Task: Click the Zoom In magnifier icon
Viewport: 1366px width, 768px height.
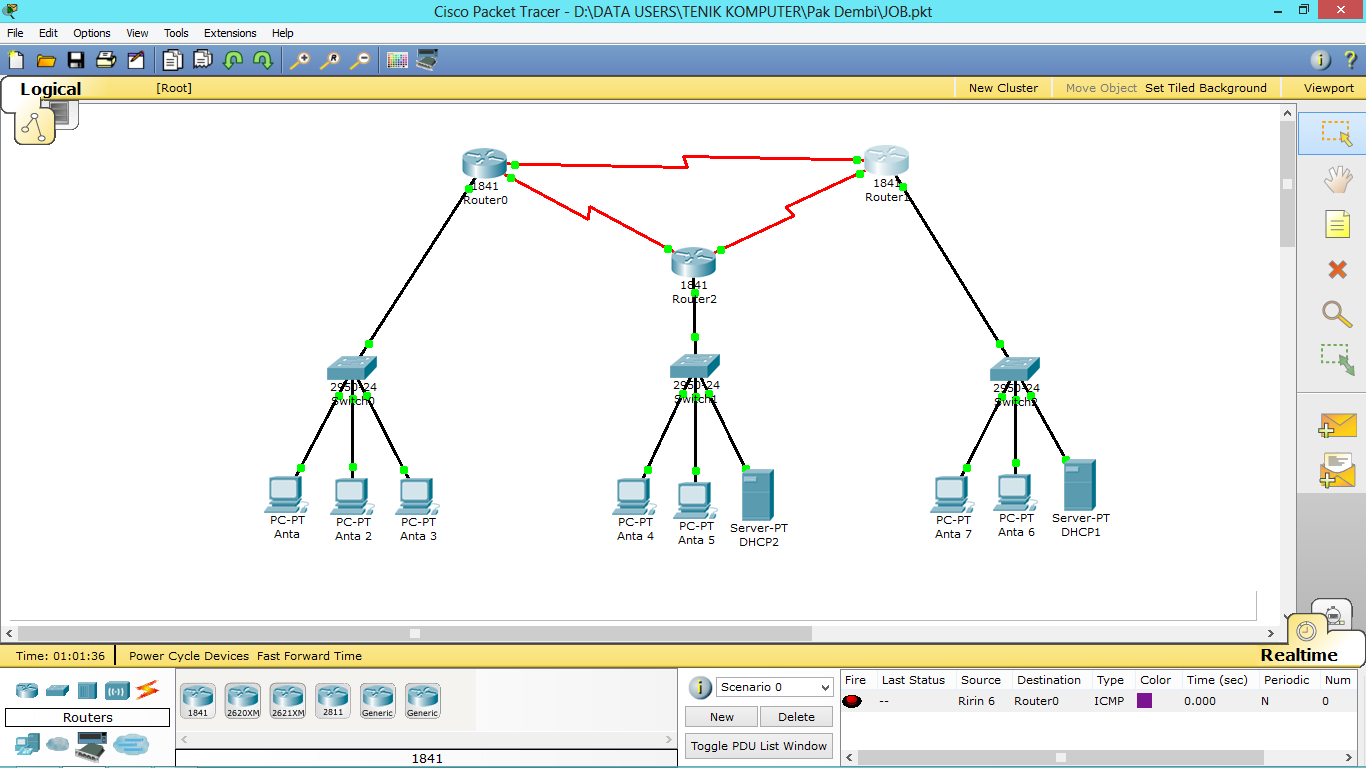Action: tap(300, 60)
